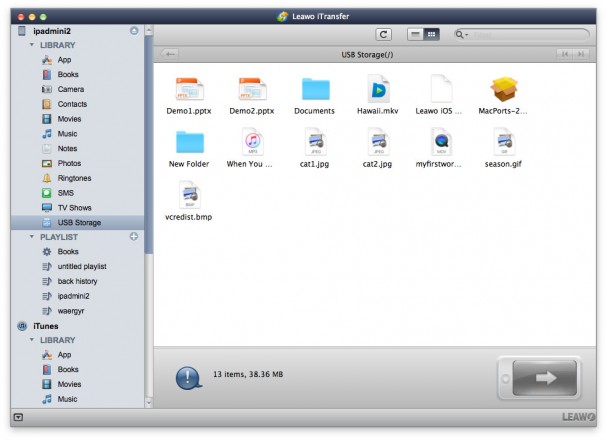The width and height of the screenshot is (607, 440).
Task: Eject the ipadmini2 device
Action: click(x=134, y=31)
